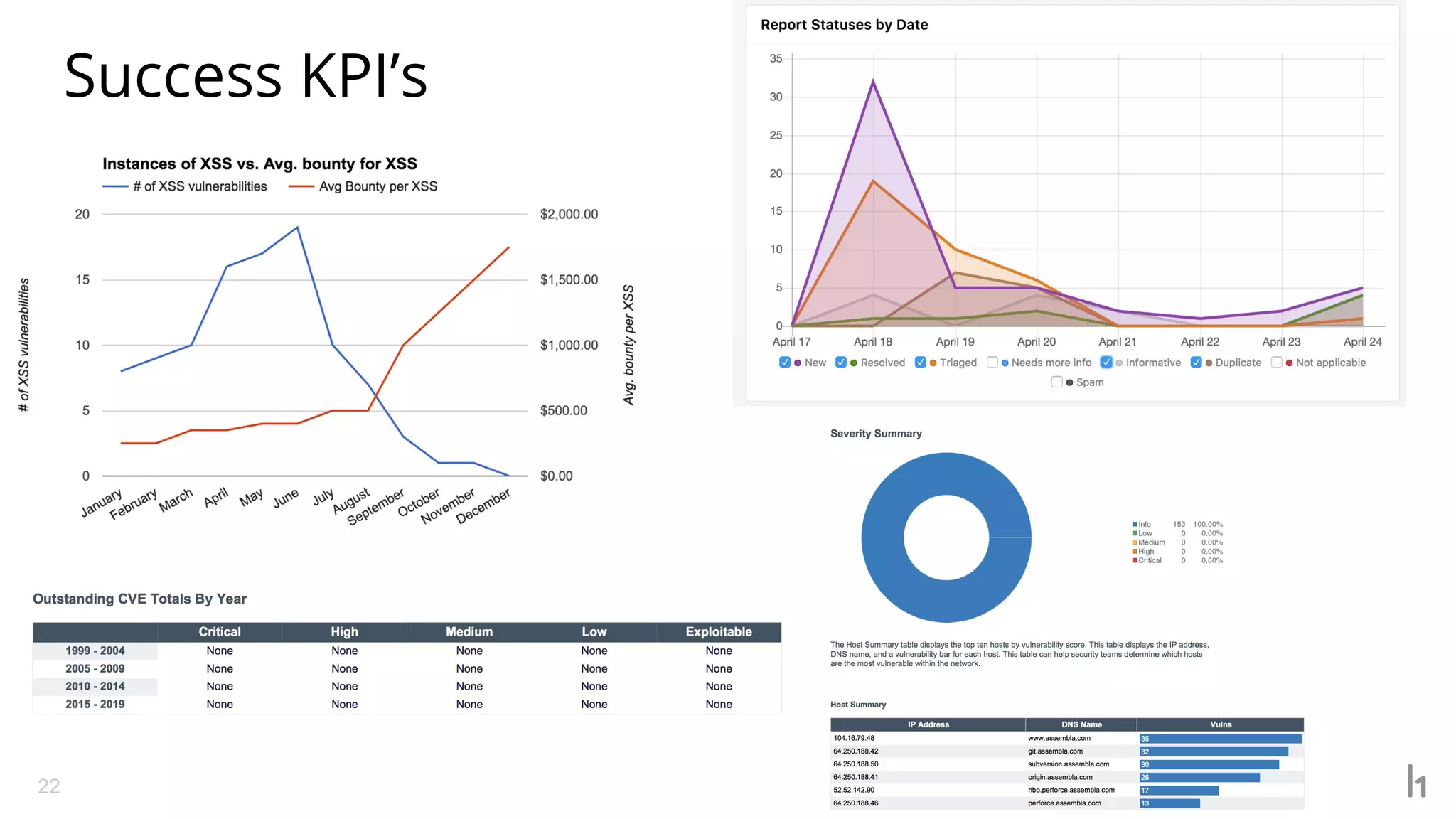The width and height of the screenshot is (1456, 819).
Task: Click the vulnerability bar showing 17
Action: pos(1179,791)
